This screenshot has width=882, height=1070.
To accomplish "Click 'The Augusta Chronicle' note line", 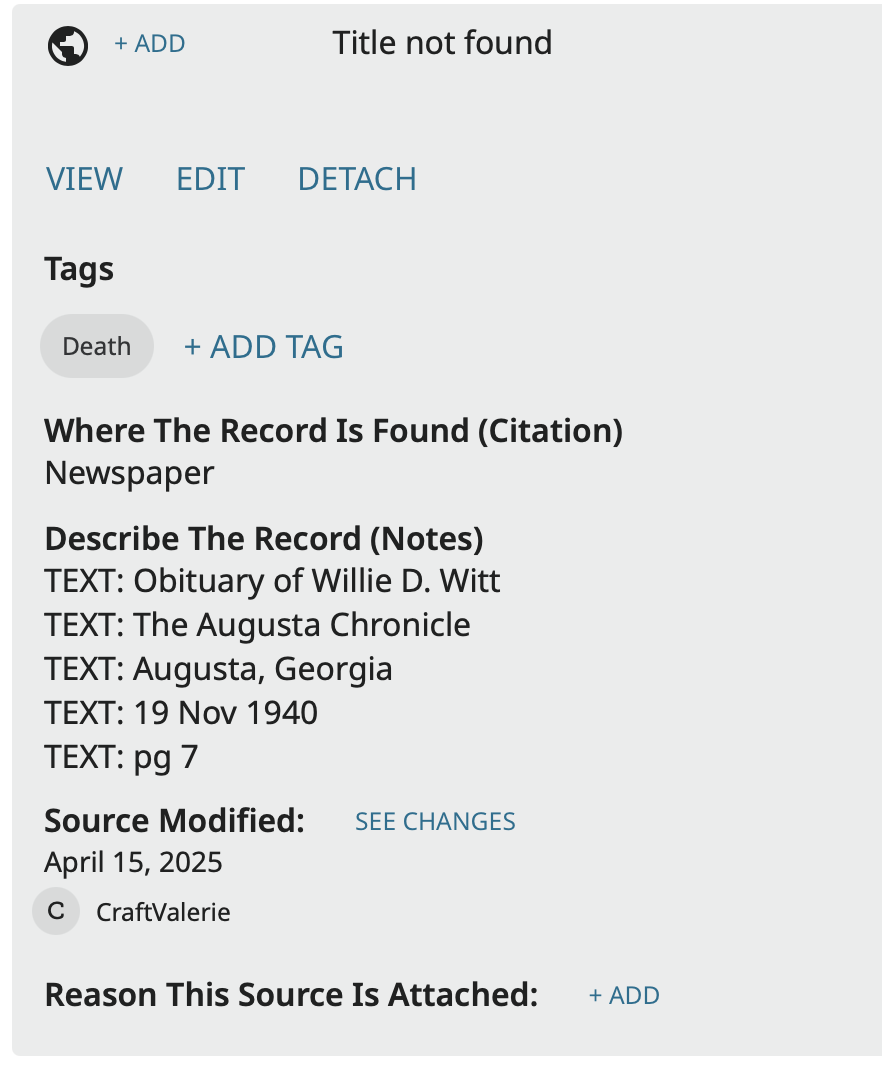I will (257, 625).
